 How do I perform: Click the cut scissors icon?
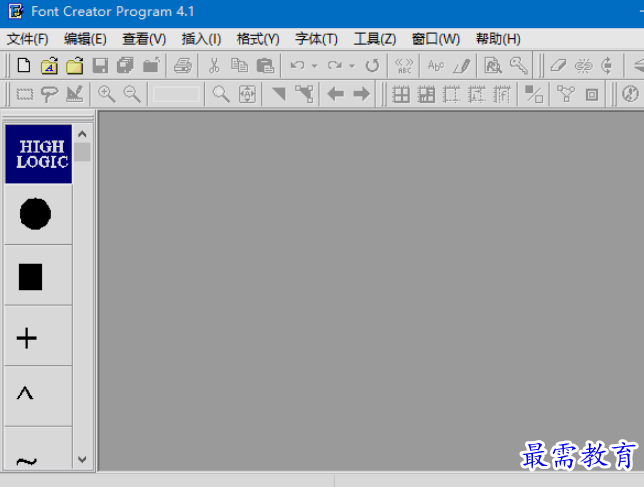pyautogui.click(x=214, y=65)
